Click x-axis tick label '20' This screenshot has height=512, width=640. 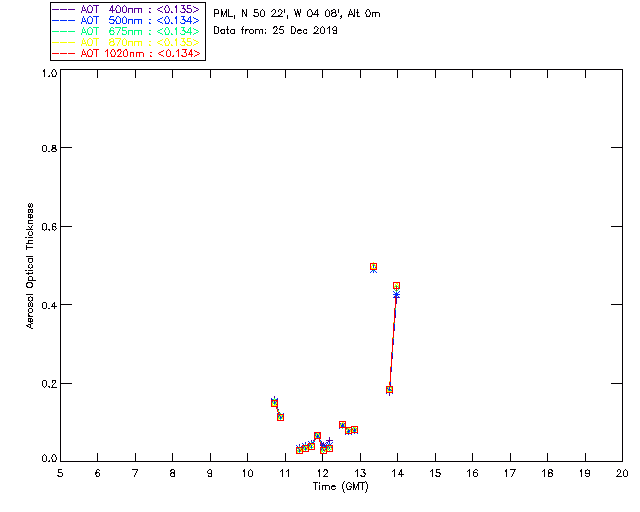tap(622, 474)
